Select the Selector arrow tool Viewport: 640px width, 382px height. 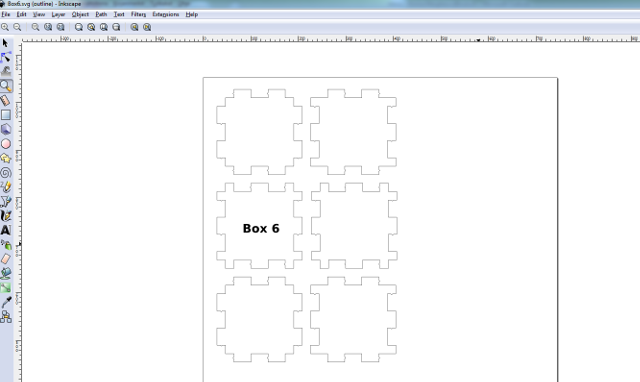[5, 43]
